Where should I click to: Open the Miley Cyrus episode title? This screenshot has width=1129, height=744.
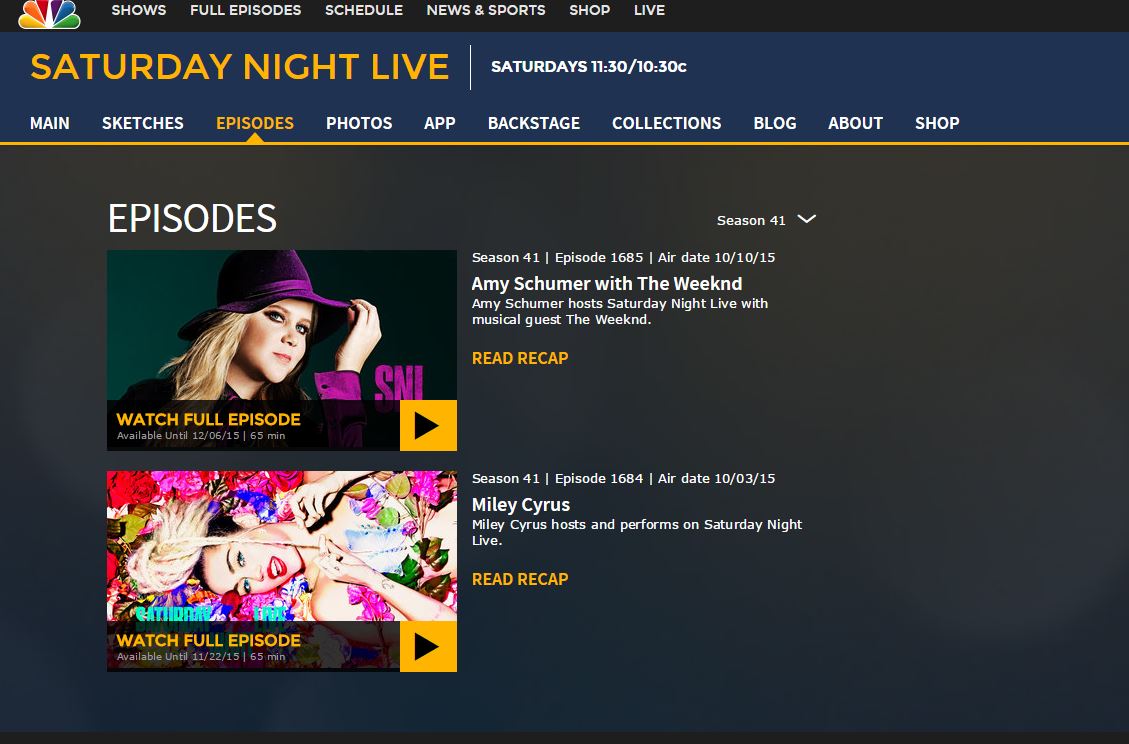[x=521, y=504]
